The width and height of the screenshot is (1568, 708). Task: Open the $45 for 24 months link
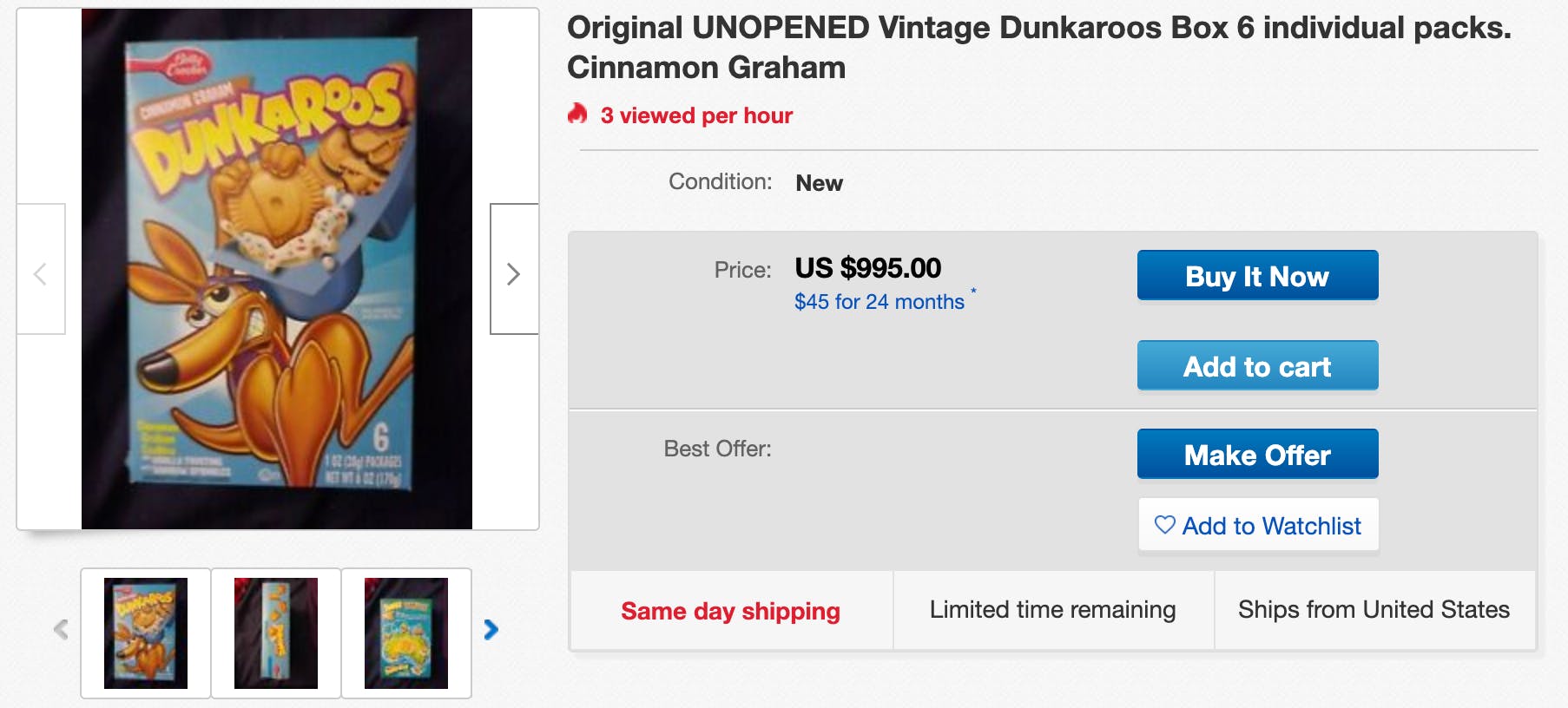click(879, 302)
